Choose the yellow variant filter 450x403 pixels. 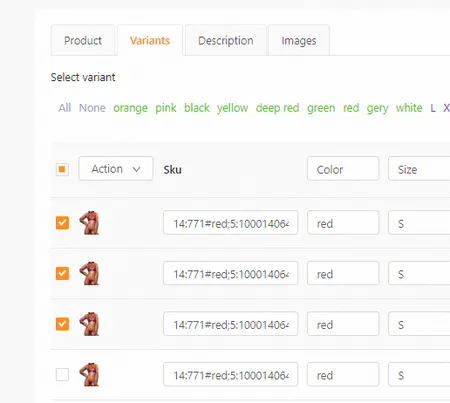pos(233,108)
